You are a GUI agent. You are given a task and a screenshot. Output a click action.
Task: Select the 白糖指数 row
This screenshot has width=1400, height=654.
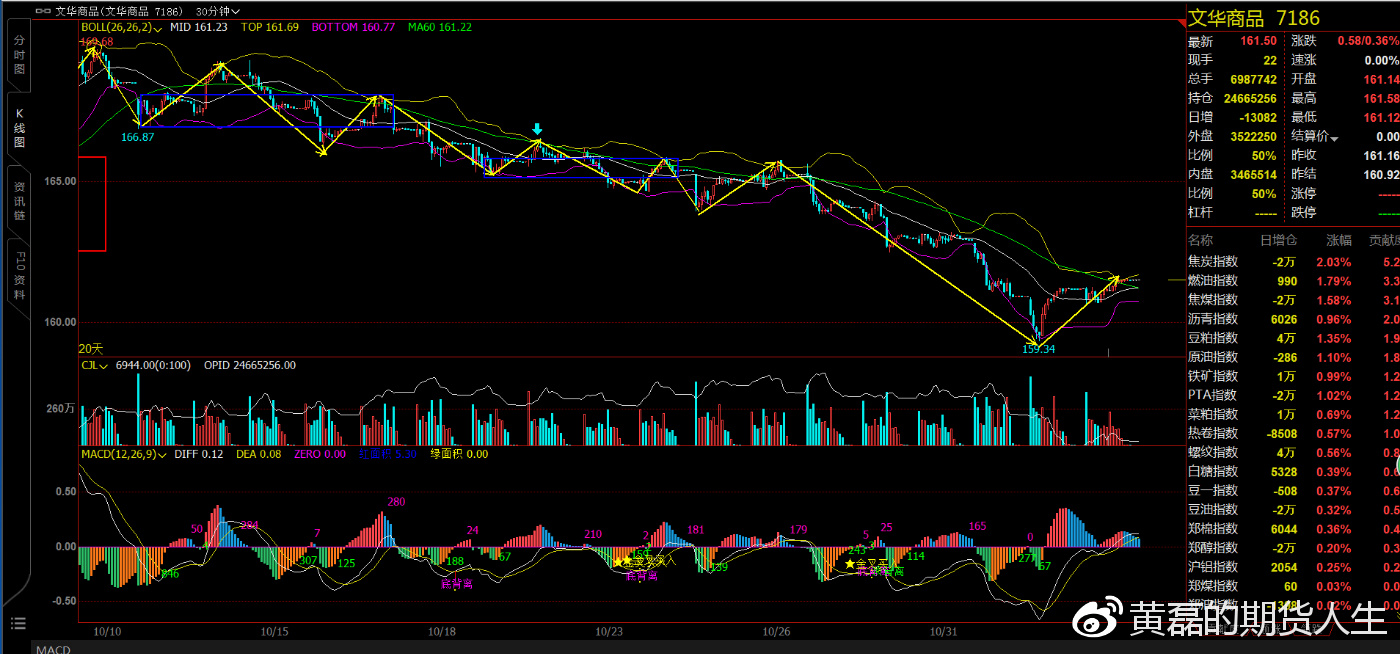1291,471
